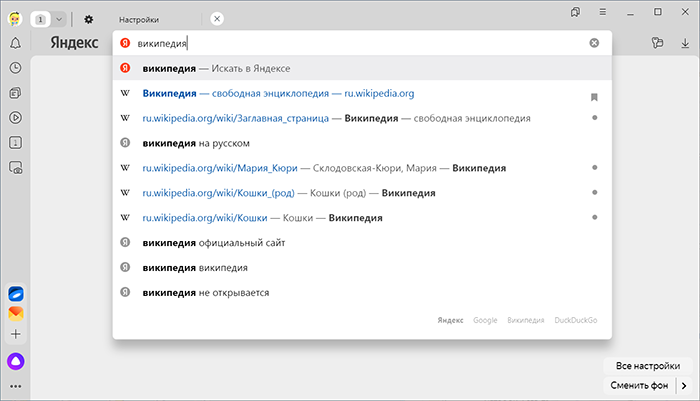
Task: Select suggestion википедия не открывается
Action: pyautogui.click(x=362, y=293)
